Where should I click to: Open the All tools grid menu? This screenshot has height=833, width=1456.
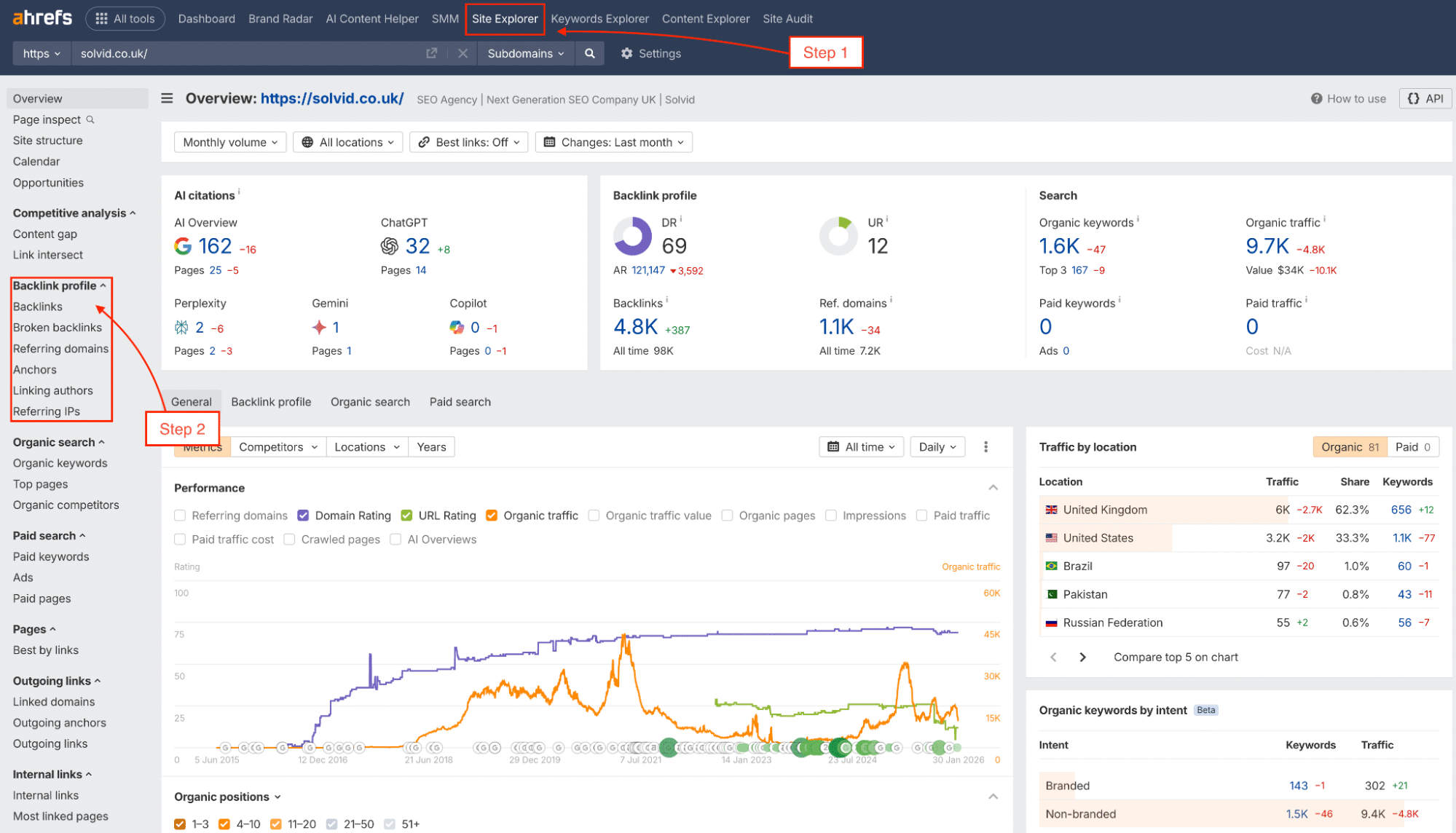pos(125,18)
